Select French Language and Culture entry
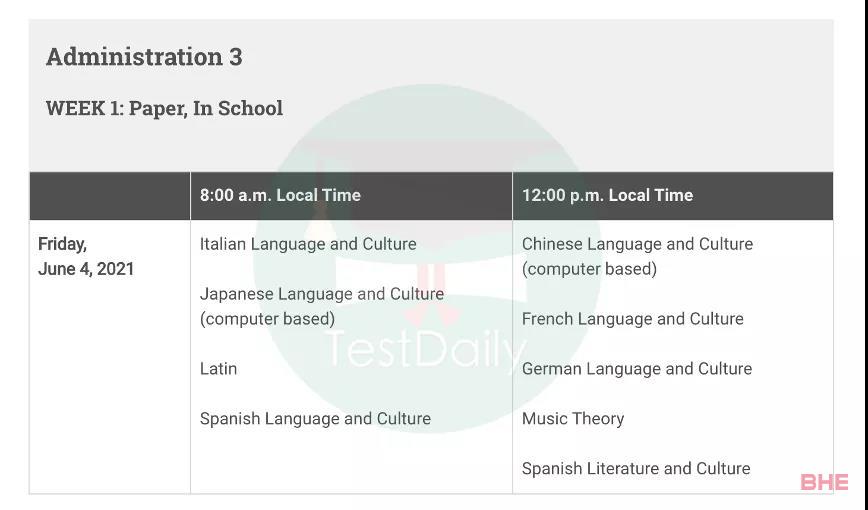 click(x=633, y=319)
